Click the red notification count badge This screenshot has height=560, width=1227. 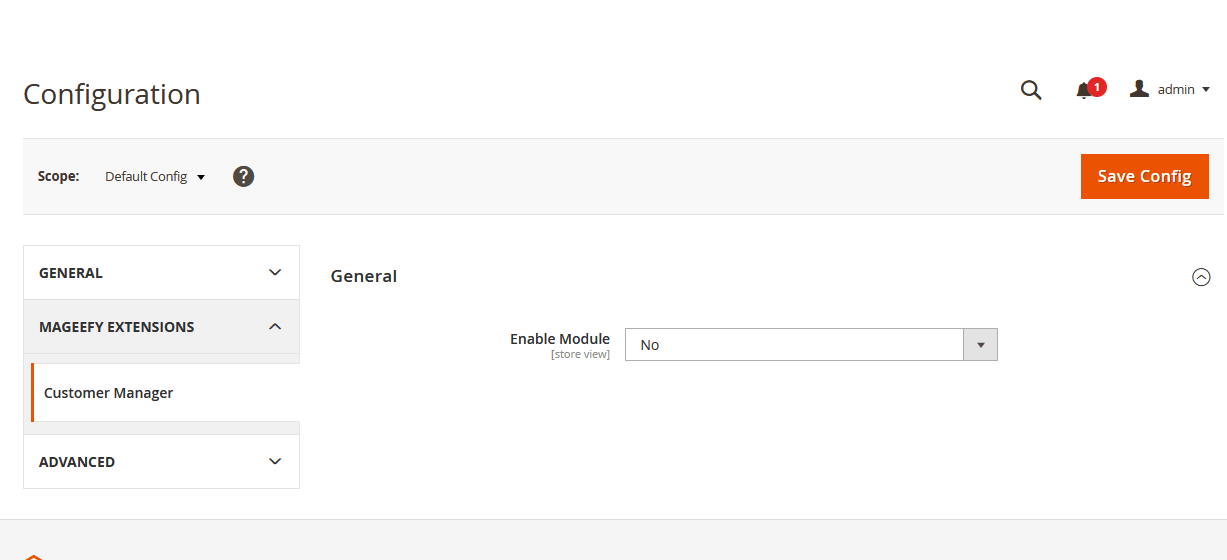pyautogui.click(x=1097, y=87)
